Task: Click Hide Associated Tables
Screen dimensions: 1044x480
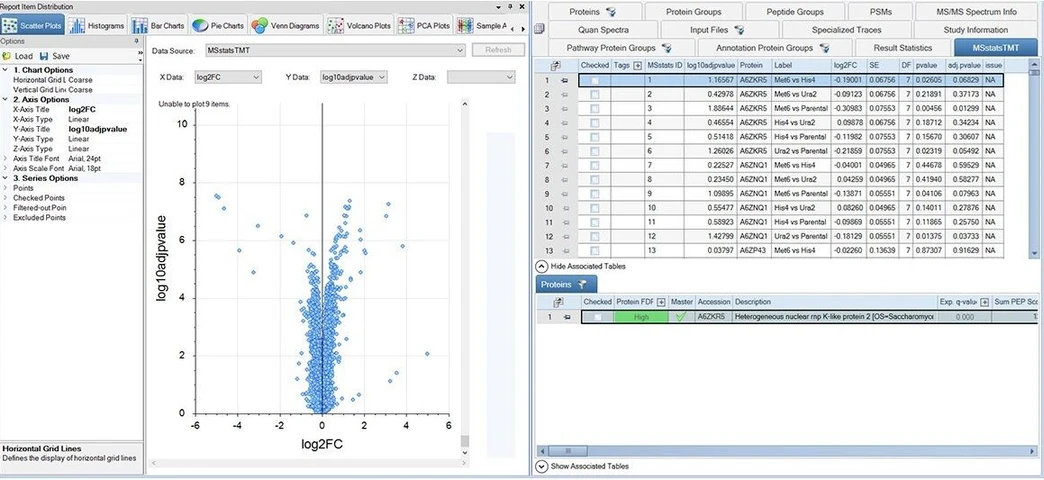Action: point(581,266)
